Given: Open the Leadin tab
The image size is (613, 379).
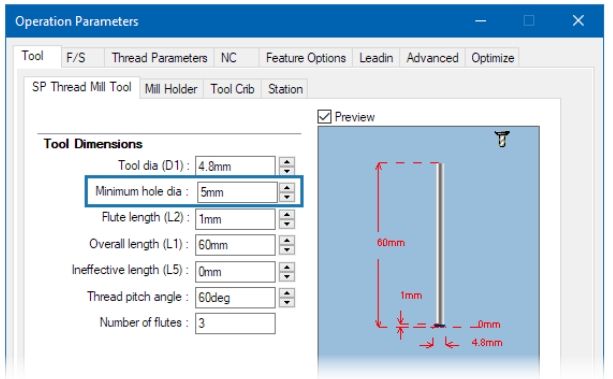Looking at the screenshot, I should (376, 58).
